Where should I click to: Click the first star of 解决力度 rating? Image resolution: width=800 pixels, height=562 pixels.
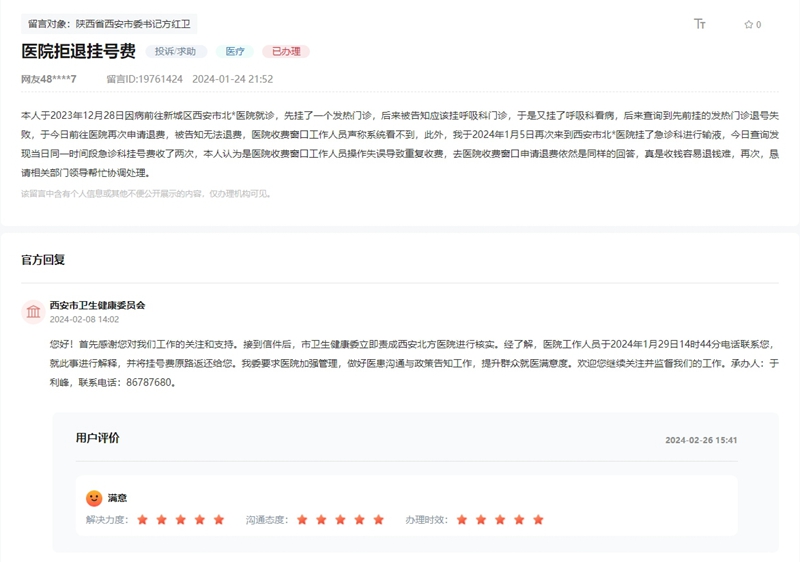142,520
